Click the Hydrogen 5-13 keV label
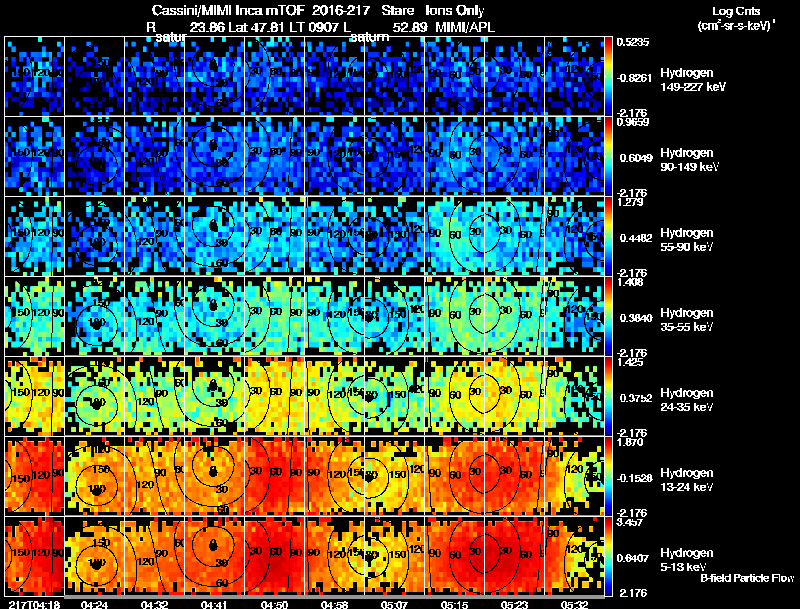The width and height of the screenshot is (800, 609). [x=686, y=560]
